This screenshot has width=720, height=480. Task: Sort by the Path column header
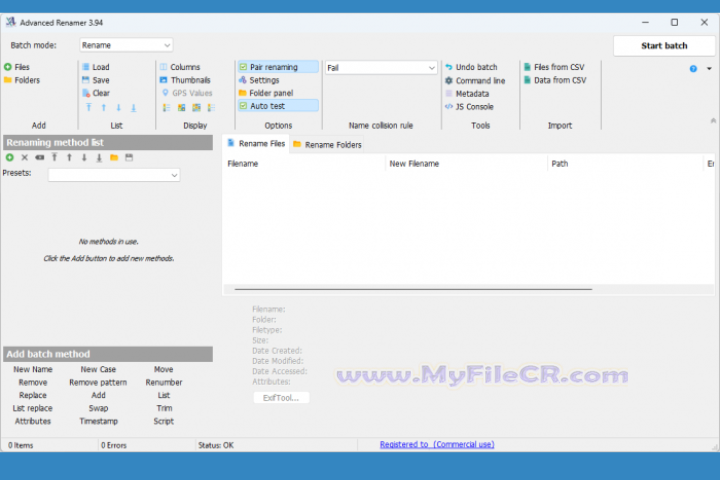[x=625, y=164]
